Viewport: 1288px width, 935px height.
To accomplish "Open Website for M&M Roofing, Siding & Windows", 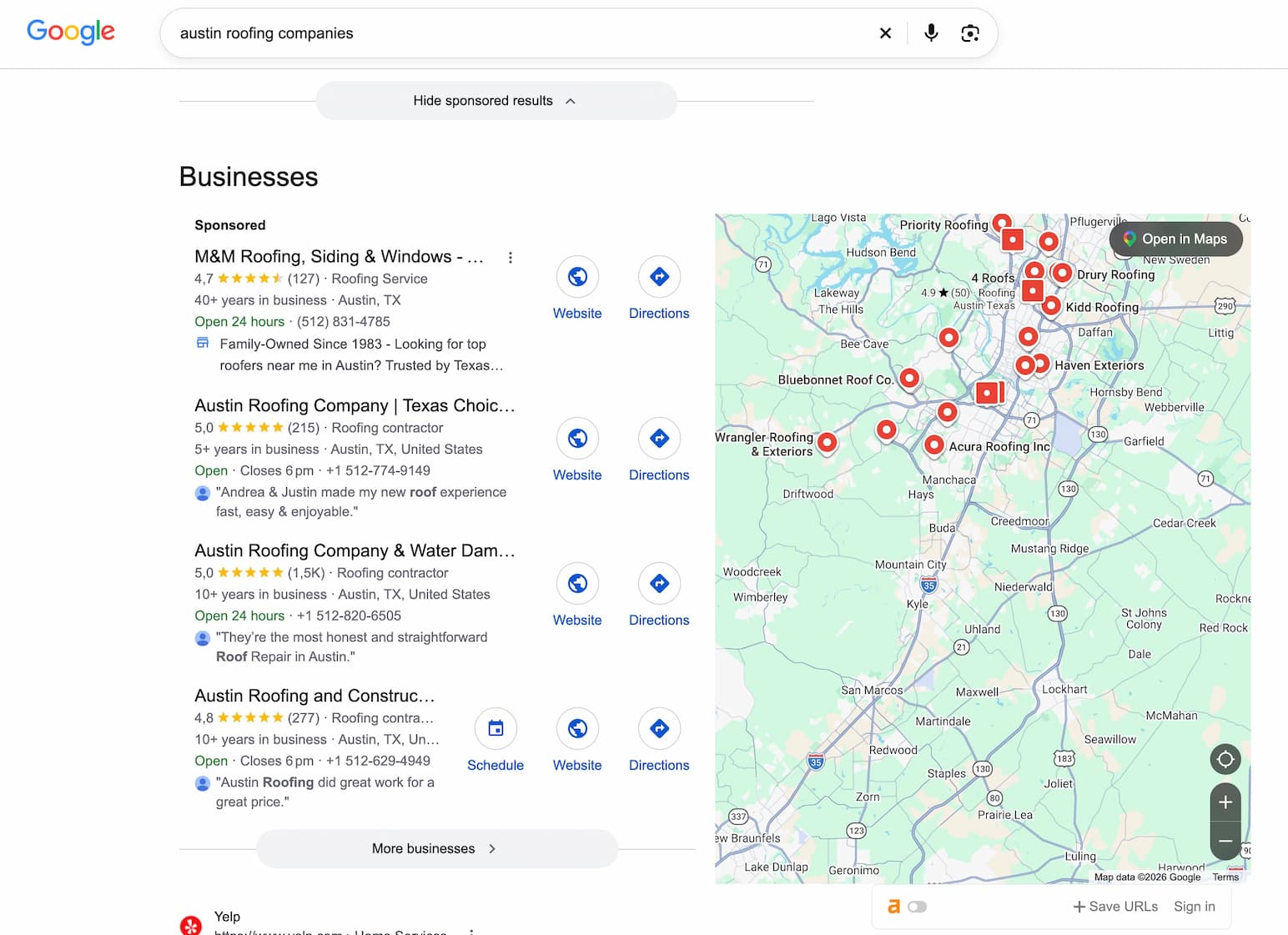I will [577, 289].
